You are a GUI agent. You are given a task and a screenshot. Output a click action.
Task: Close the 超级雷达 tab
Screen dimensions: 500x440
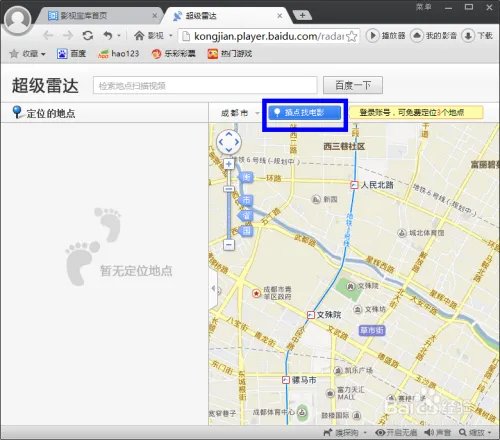(x=280, y=16)
